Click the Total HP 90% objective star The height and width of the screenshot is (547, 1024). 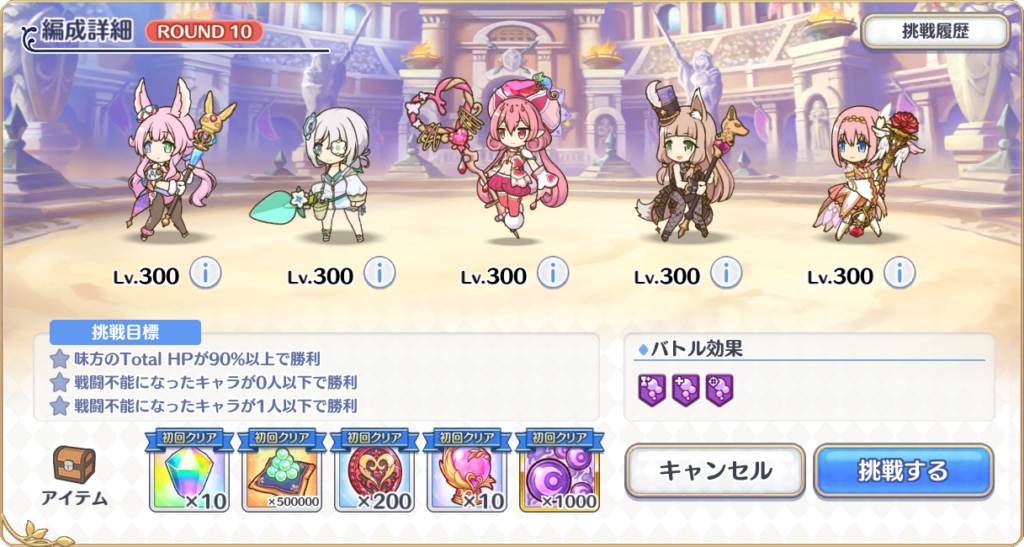click(59, 358)
